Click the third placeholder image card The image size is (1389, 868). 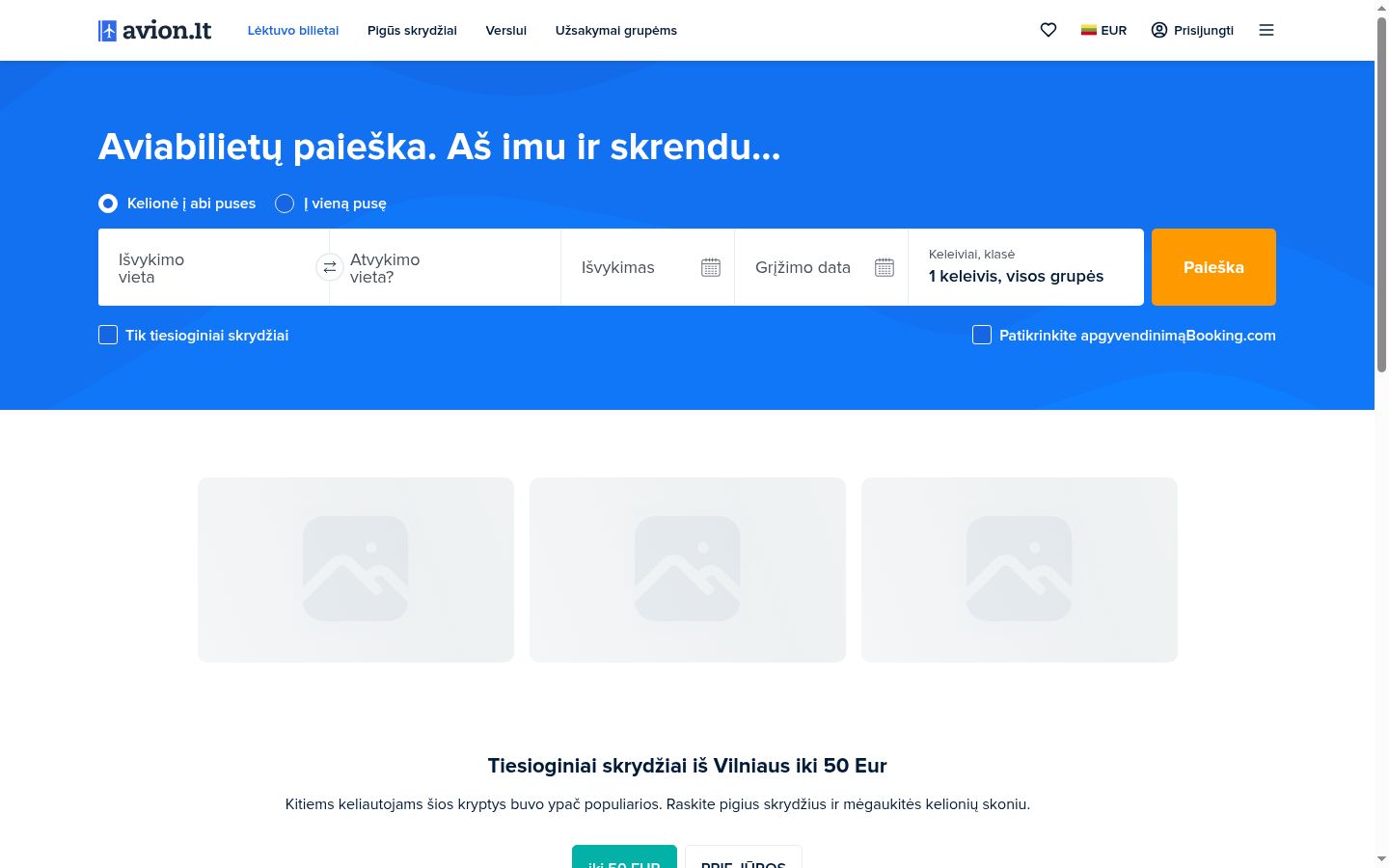click(x=1020, y=570)
